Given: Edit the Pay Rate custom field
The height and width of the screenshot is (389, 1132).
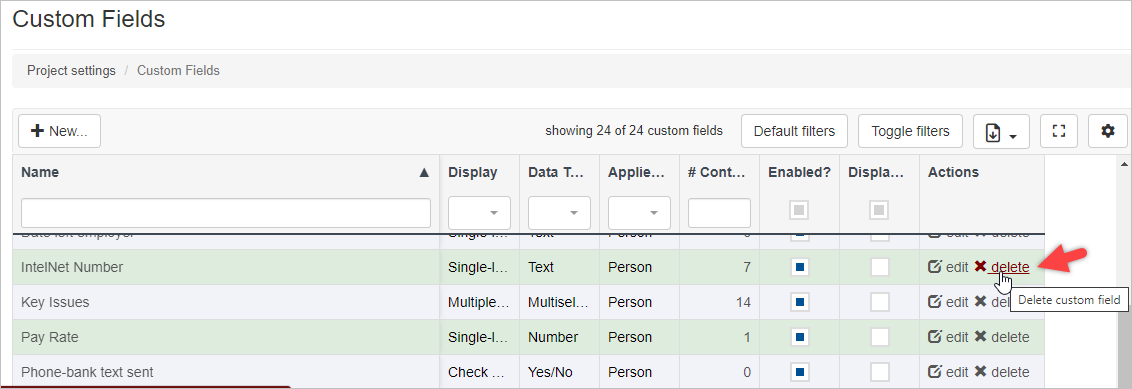Looking at the screenshot, I should [x=948, y=337].
